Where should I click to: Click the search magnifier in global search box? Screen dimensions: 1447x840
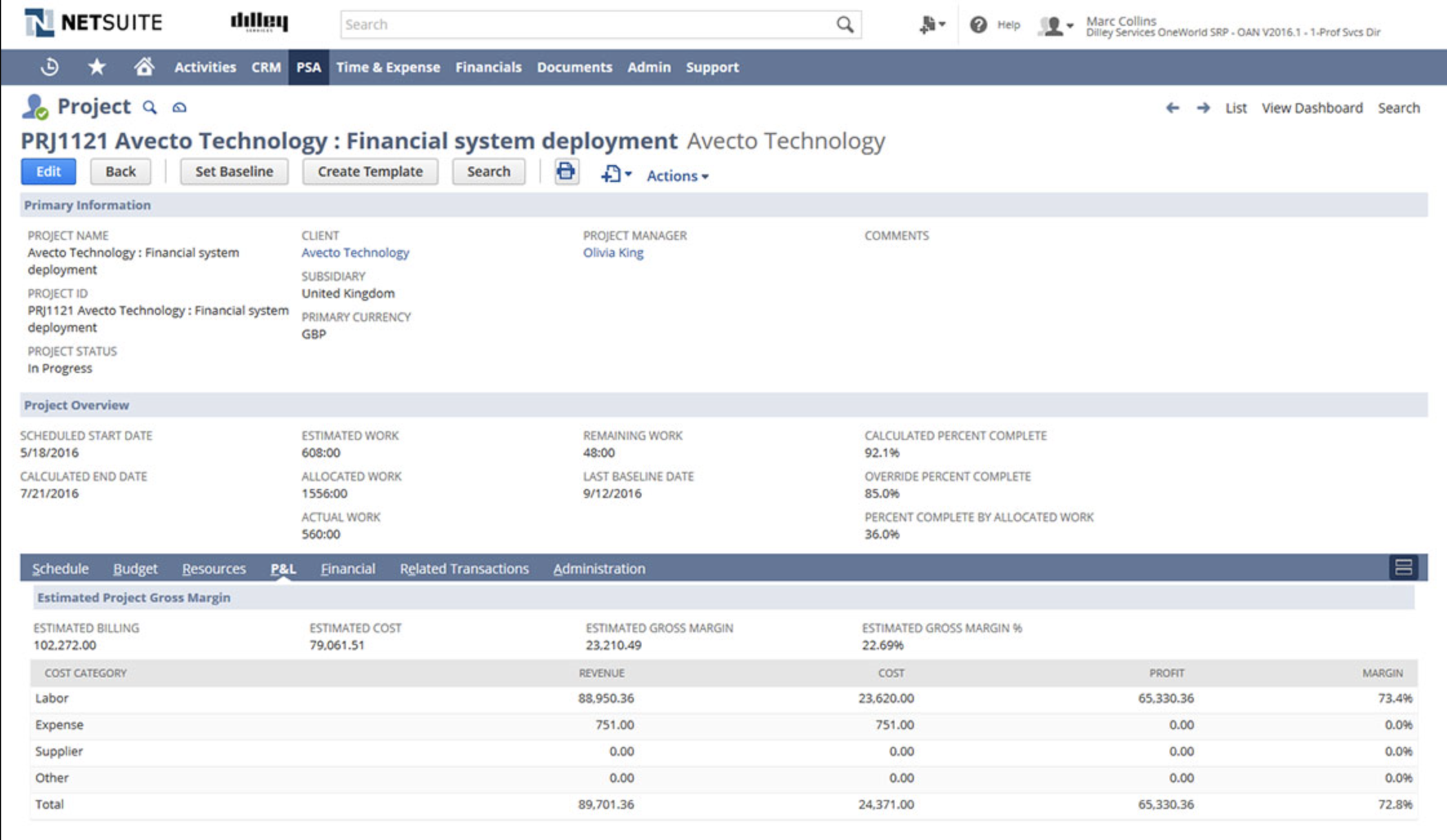pyautogui.click(x=844, y=25)
